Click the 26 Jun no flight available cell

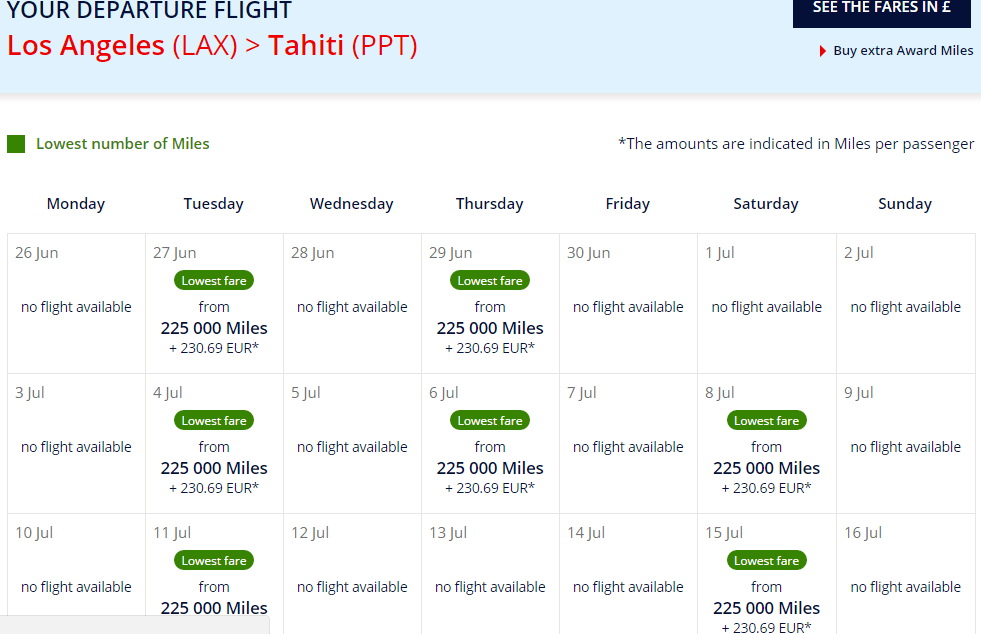click(76, 304)
